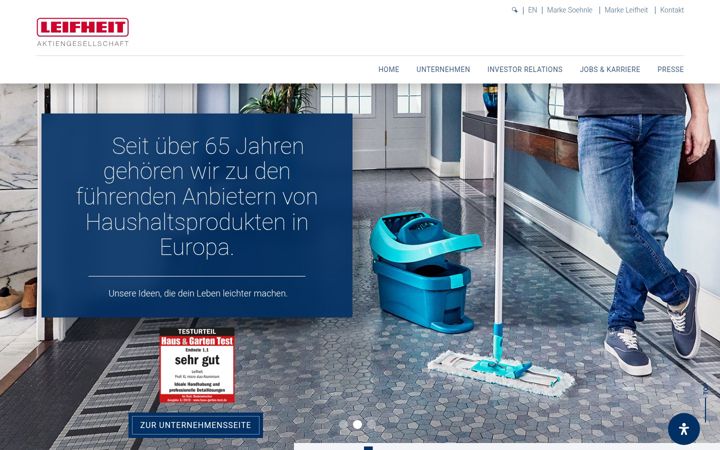Open INVESTOR RELATIONS menu
Screen dimensions: 720x450
(x=525, y=69)
